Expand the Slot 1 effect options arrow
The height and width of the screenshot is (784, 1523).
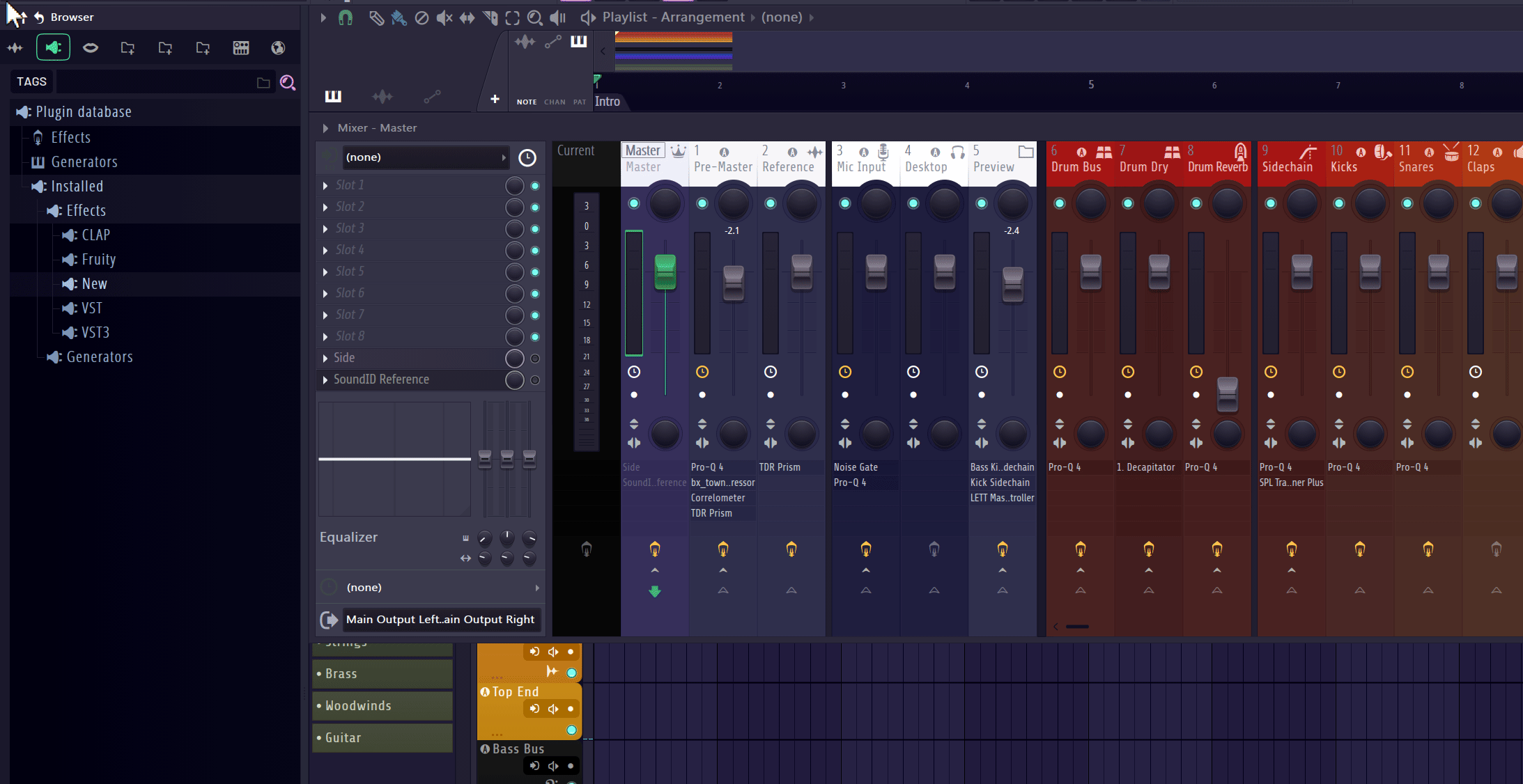(x=325, y=185)
